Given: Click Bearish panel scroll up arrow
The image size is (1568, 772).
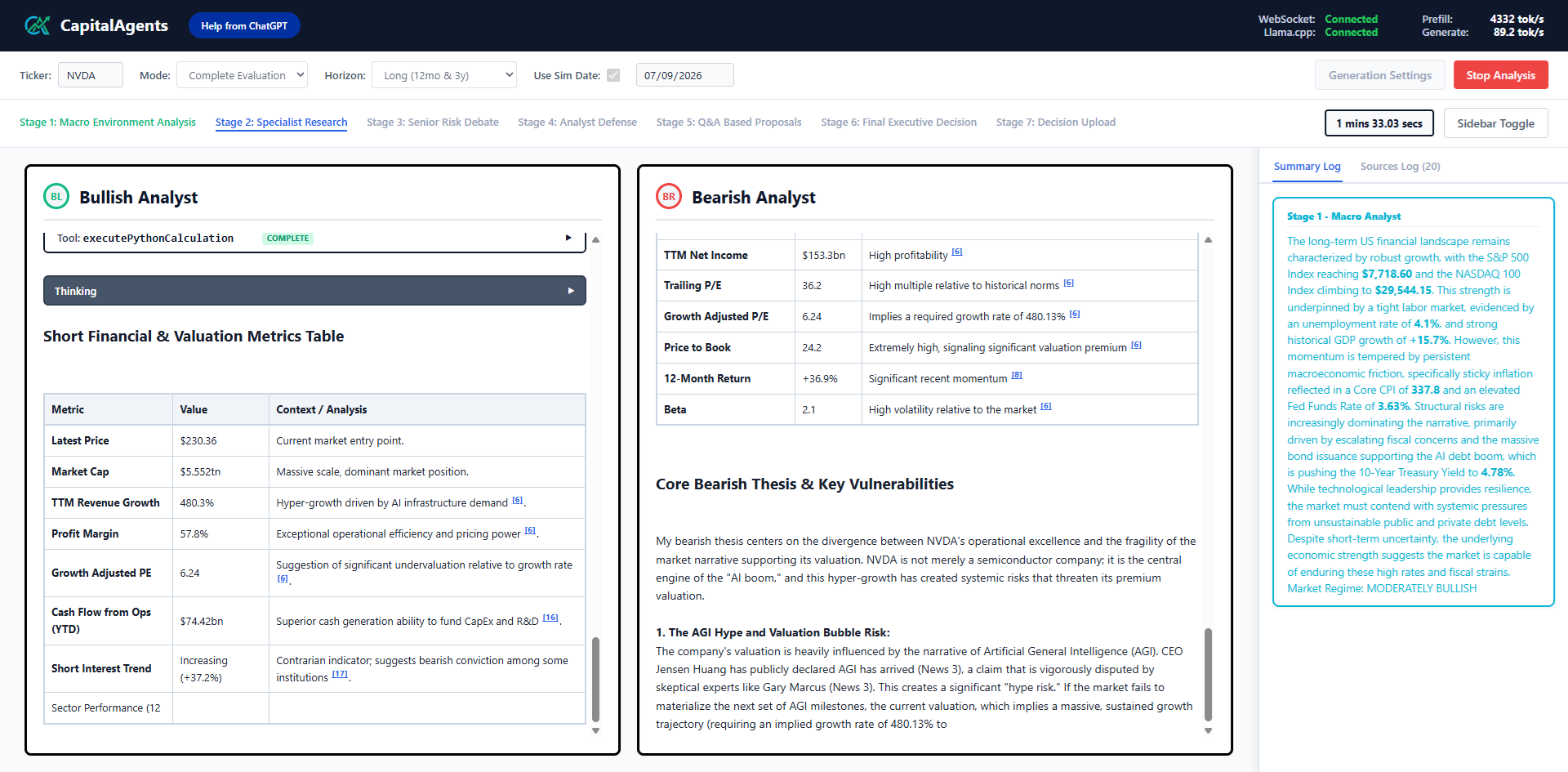Looking at the screenshot, I should point(1208,240).
